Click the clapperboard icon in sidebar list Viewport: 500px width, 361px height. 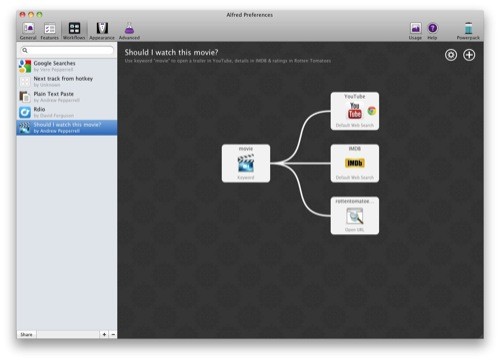25,128
